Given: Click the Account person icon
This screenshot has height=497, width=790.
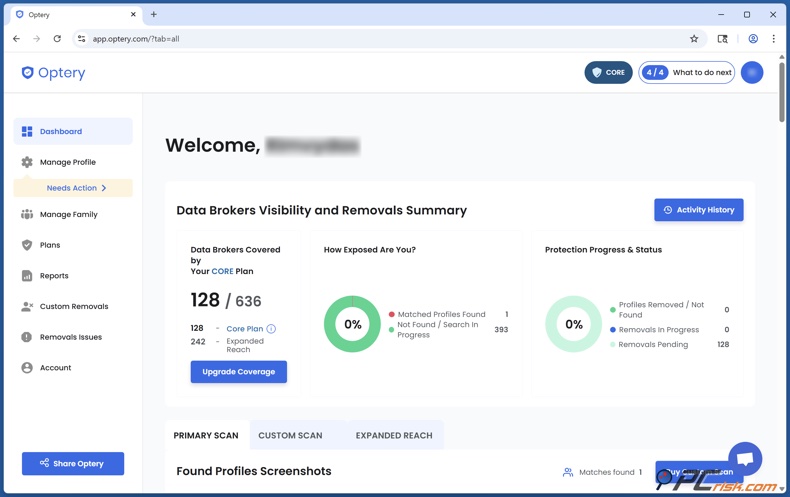Looking at the screenshot, I should pos(27,368).
